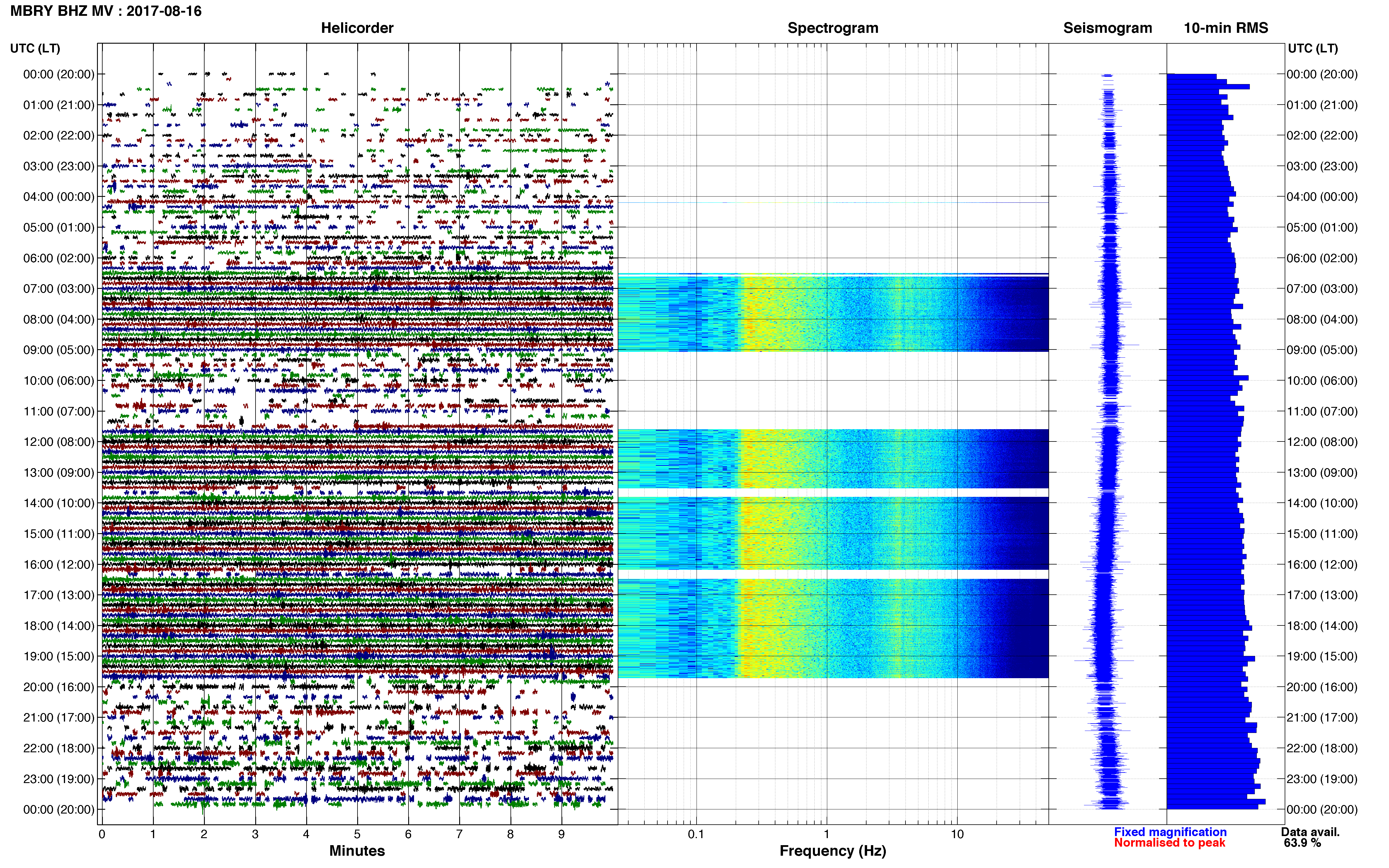This screenshot has height=868, width=1389.
Task: Click the thin spectrogram line just after 04:00
Action: point(833,203)
